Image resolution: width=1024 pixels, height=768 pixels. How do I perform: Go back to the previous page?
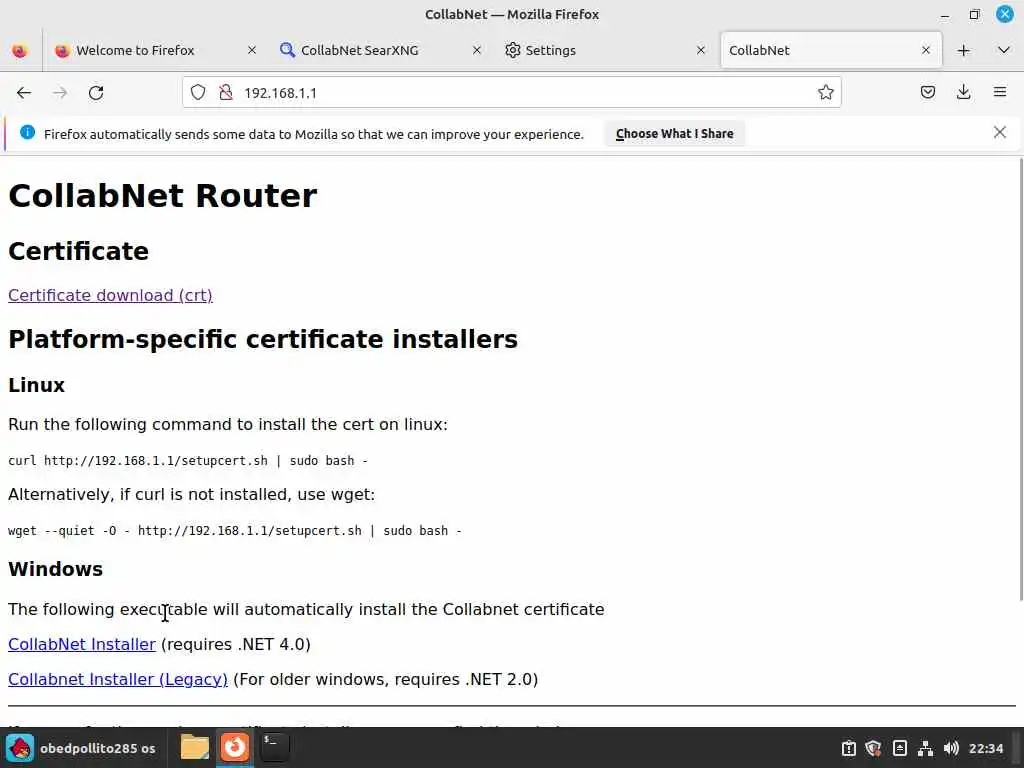coord(24,93)
